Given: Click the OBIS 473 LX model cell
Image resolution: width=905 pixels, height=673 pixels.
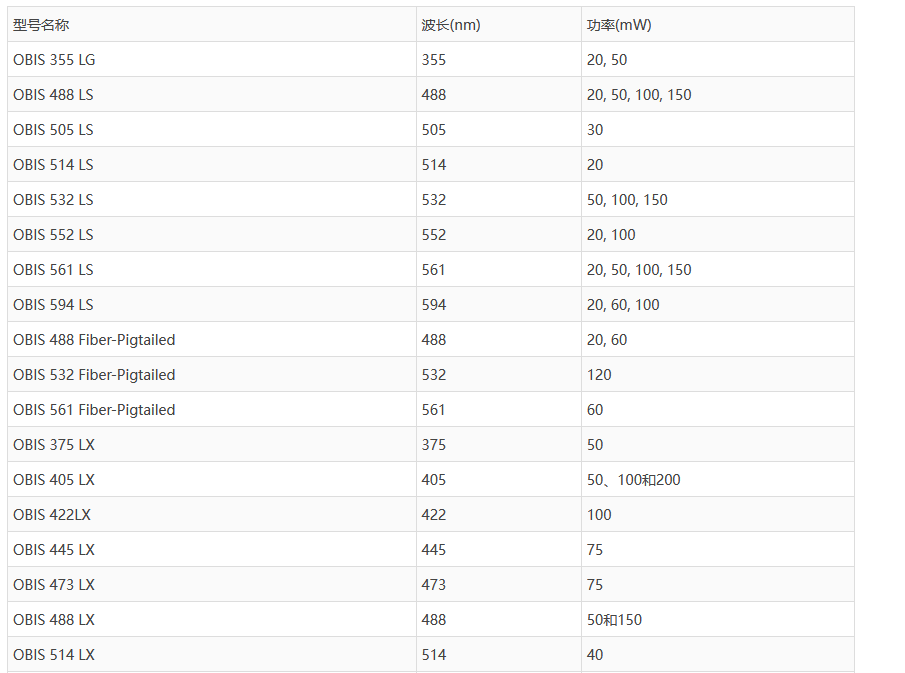Looking at the screenshot, I should click(54, 585).
